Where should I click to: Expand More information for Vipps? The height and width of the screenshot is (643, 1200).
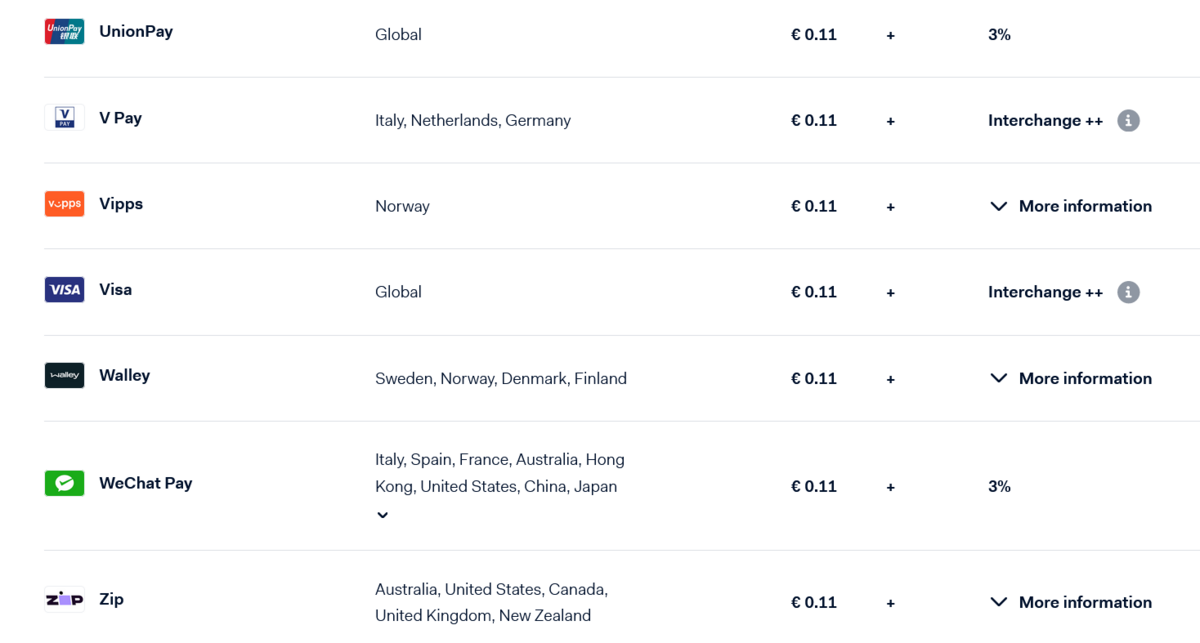click(x=1070, y=206)
